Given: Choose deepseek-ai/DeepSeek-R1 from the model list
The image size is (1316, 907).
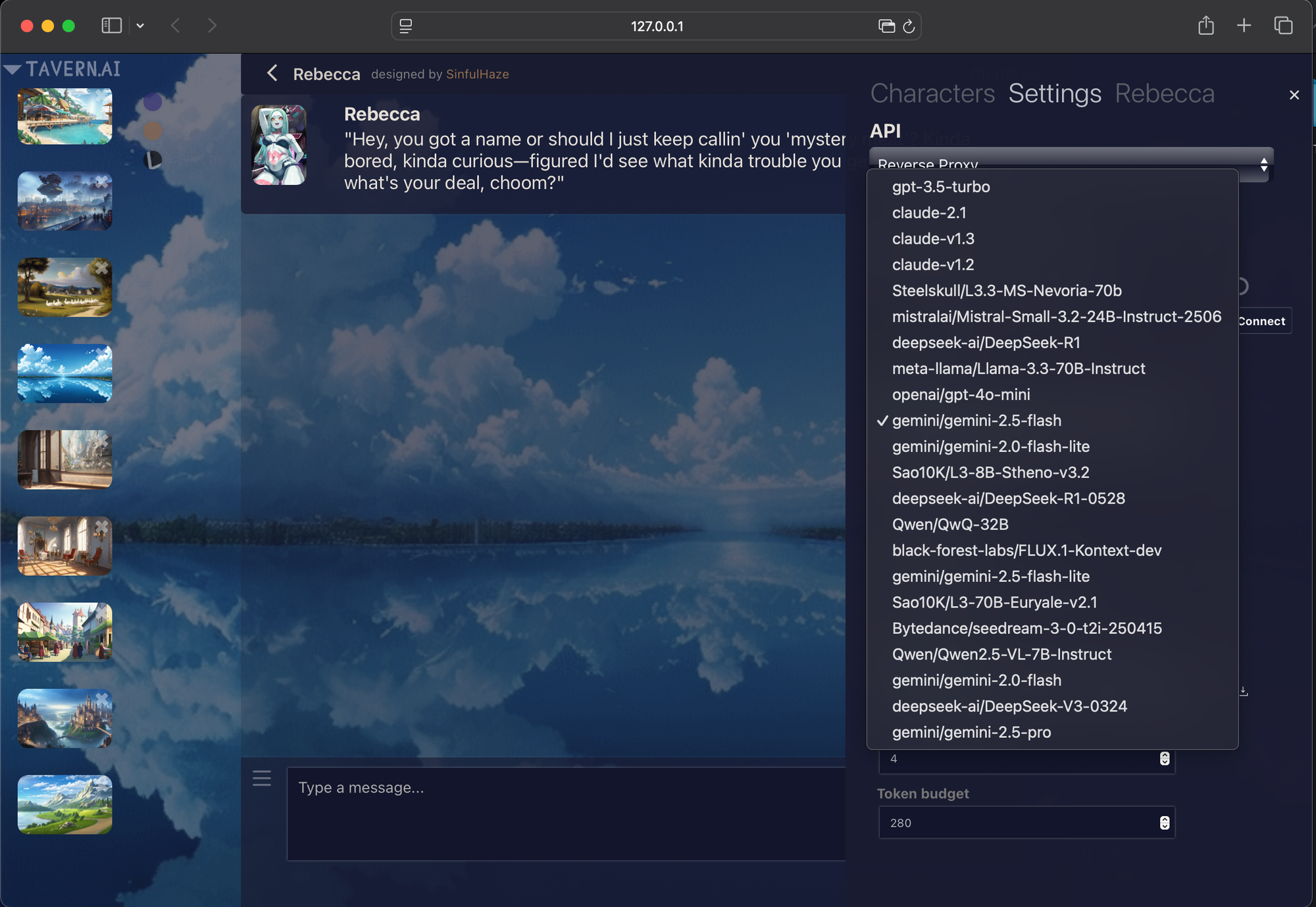Looking at the screenshot, I should tap(986, 342).
